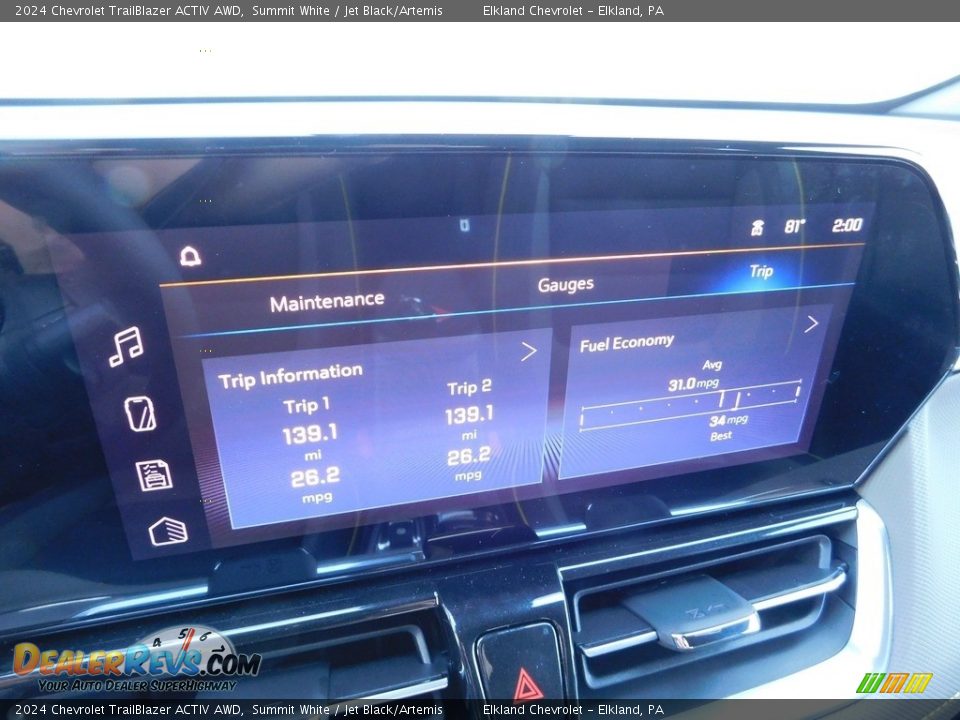Tap the Fuel Economy card title

click(627, 343)
